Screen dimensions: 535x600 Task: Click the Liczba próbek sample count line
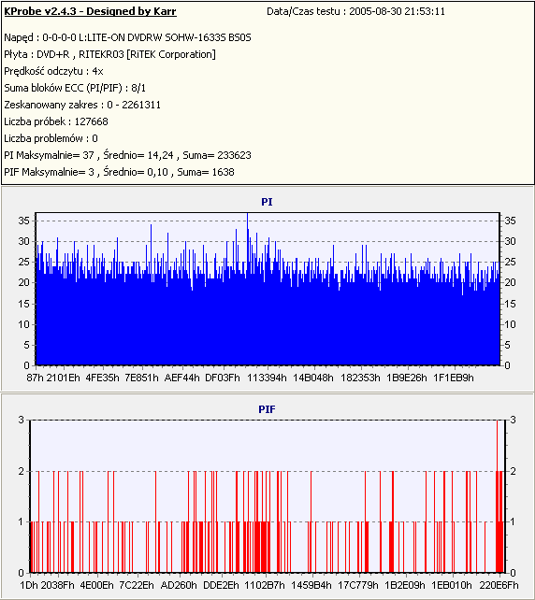56,122
